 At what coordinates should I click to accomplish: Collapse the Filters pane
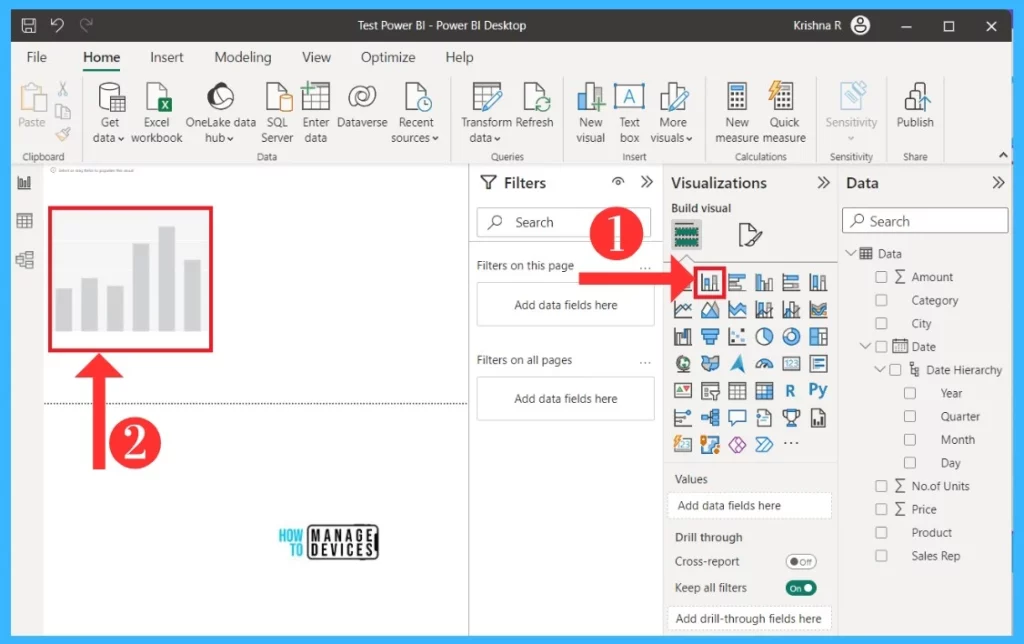[x=647, y=182]
